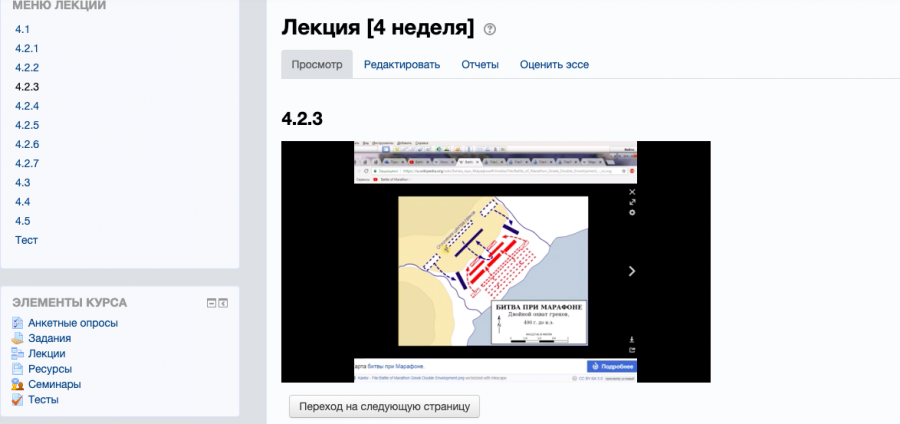Close the image viewer with the X
Viewport: 900px width, 424px height.
[x=632, y=192]
